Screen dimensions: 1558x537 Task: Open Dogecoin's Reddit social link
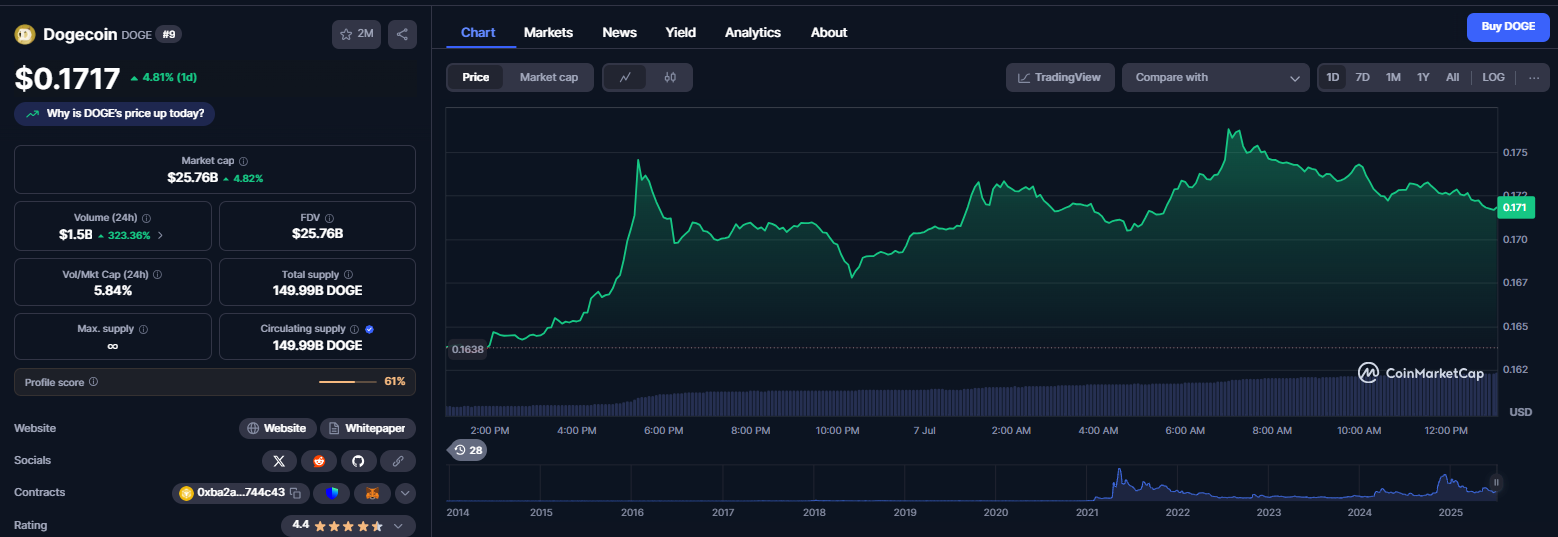coord(319,461)
